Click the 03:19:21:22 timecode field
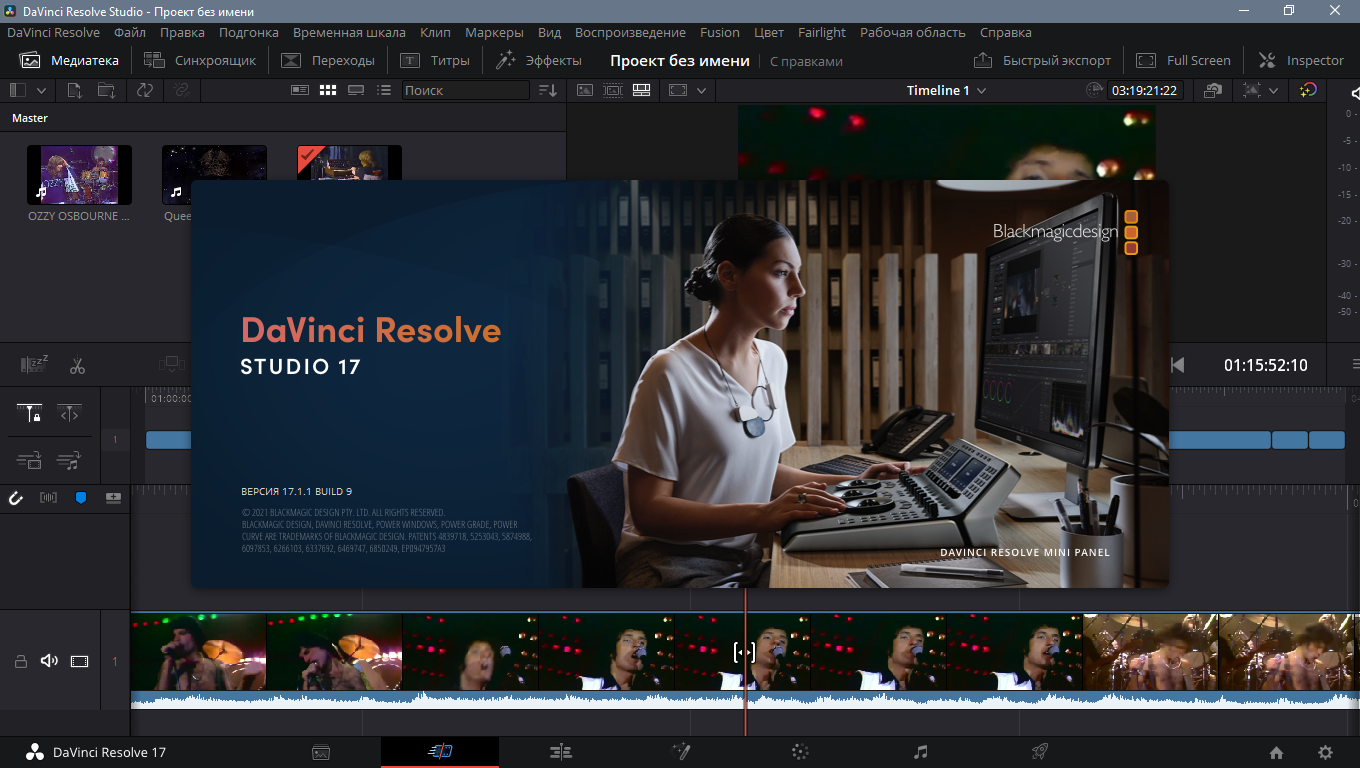Image resolution: width=1360 pixels, height=768 pixels. tap(1144, 90)
